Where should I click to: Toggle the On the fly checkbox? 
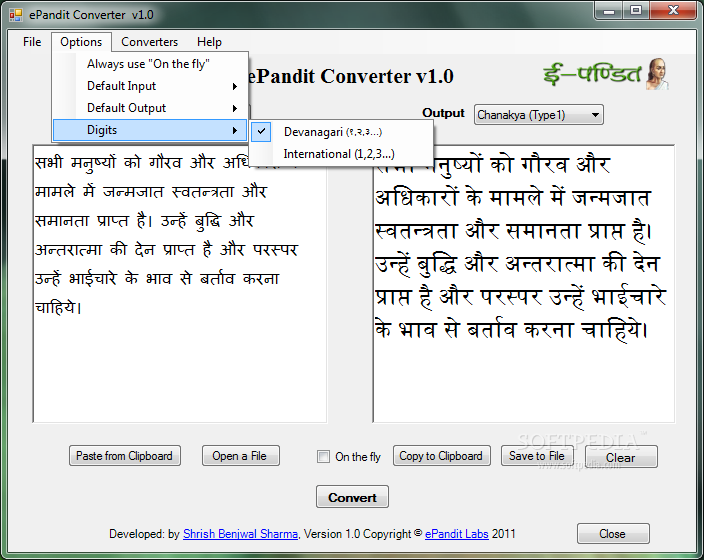[x=323, y=456]
